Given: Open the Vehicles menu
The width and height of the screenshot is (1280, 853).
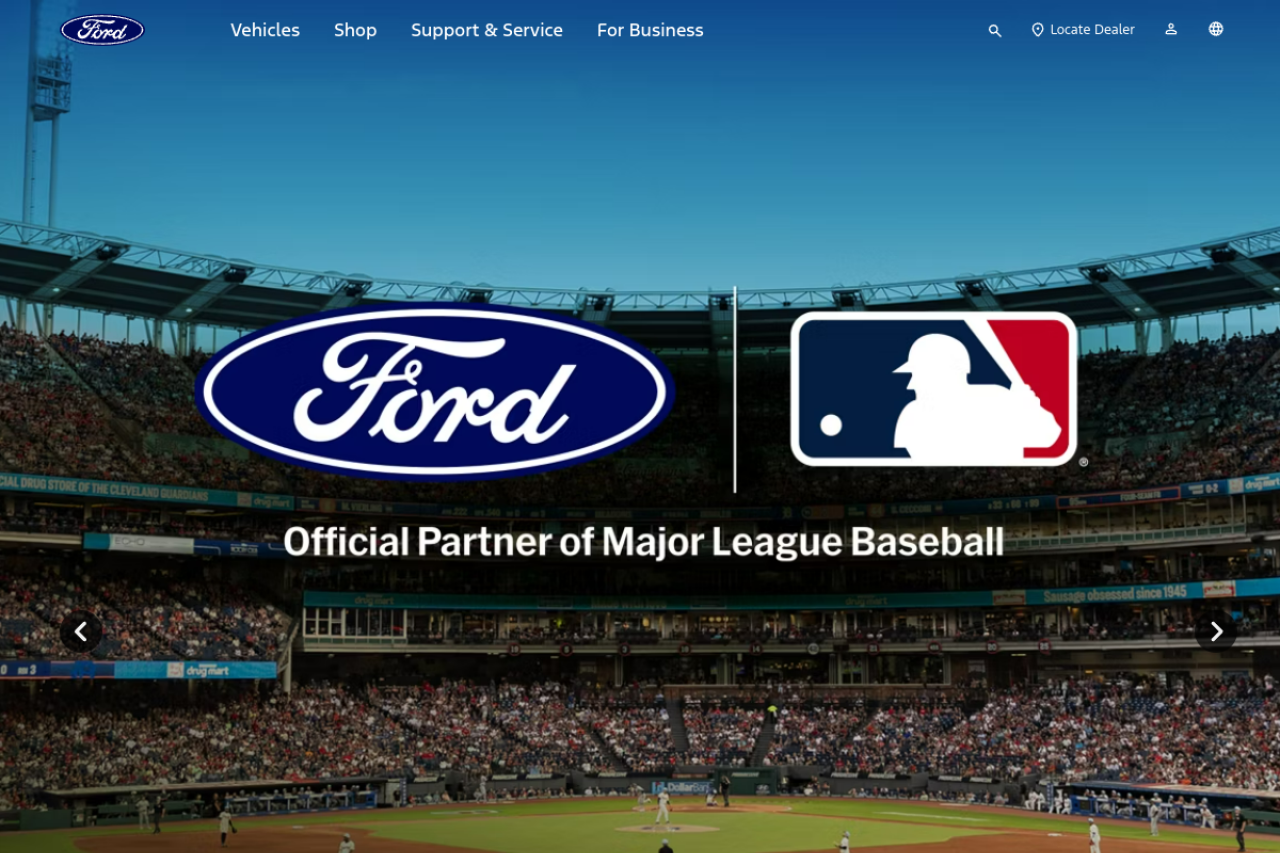Looking at the screenshot, I should pos(265,30).
